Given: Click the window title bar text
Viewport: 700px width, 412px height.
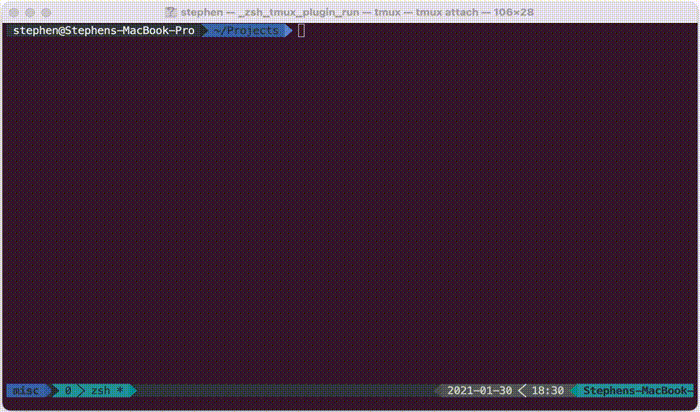Looking at the screenshot, I should point(357,12).
